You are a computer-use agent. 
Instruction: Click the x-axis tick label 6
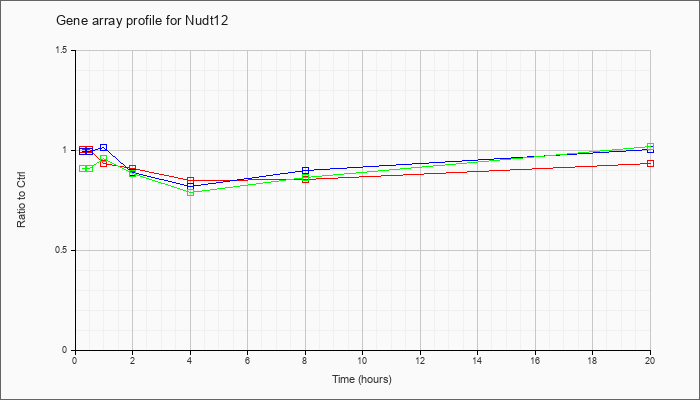tap(247, 361)
